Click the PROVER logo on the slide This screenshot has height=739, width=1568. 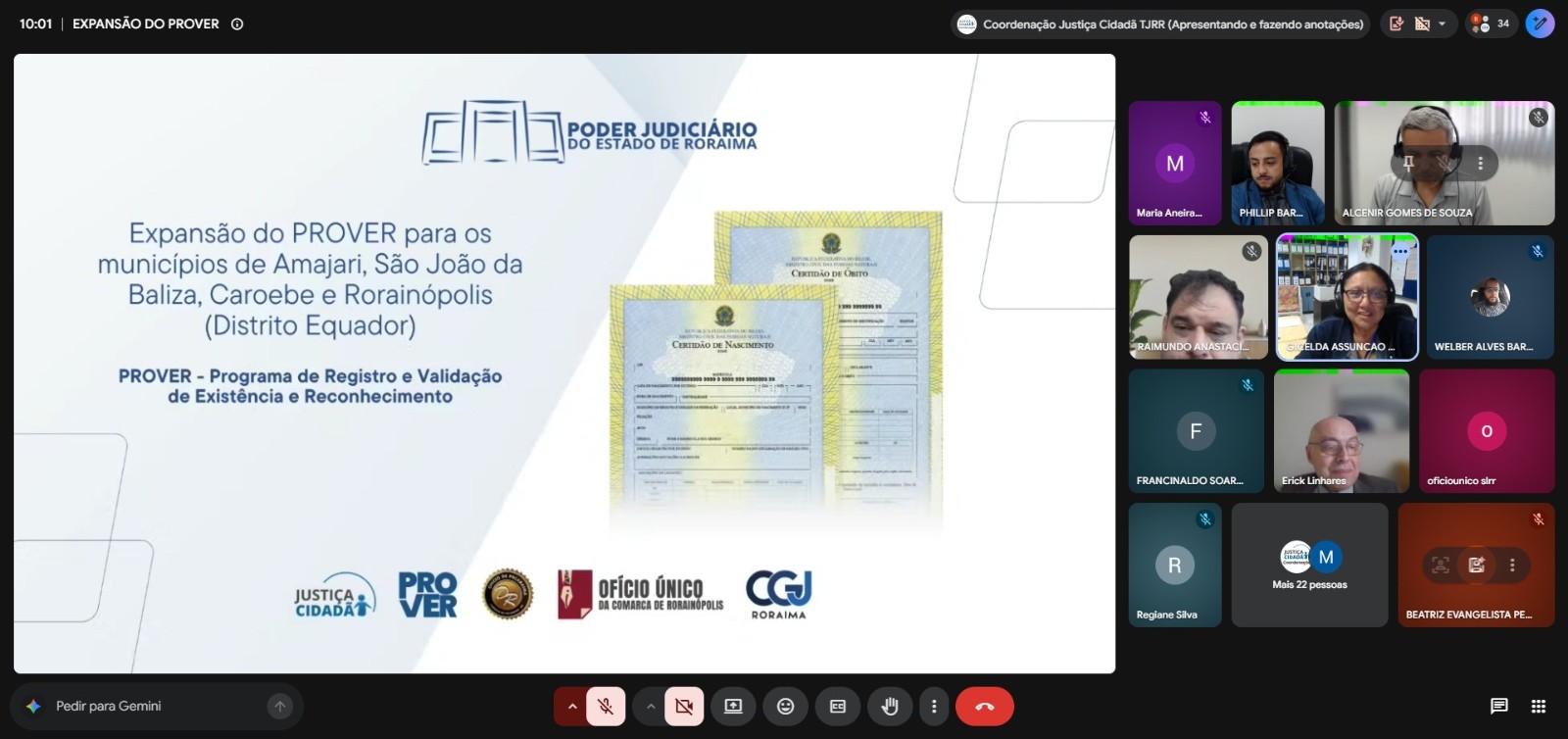tap(427, 595)
